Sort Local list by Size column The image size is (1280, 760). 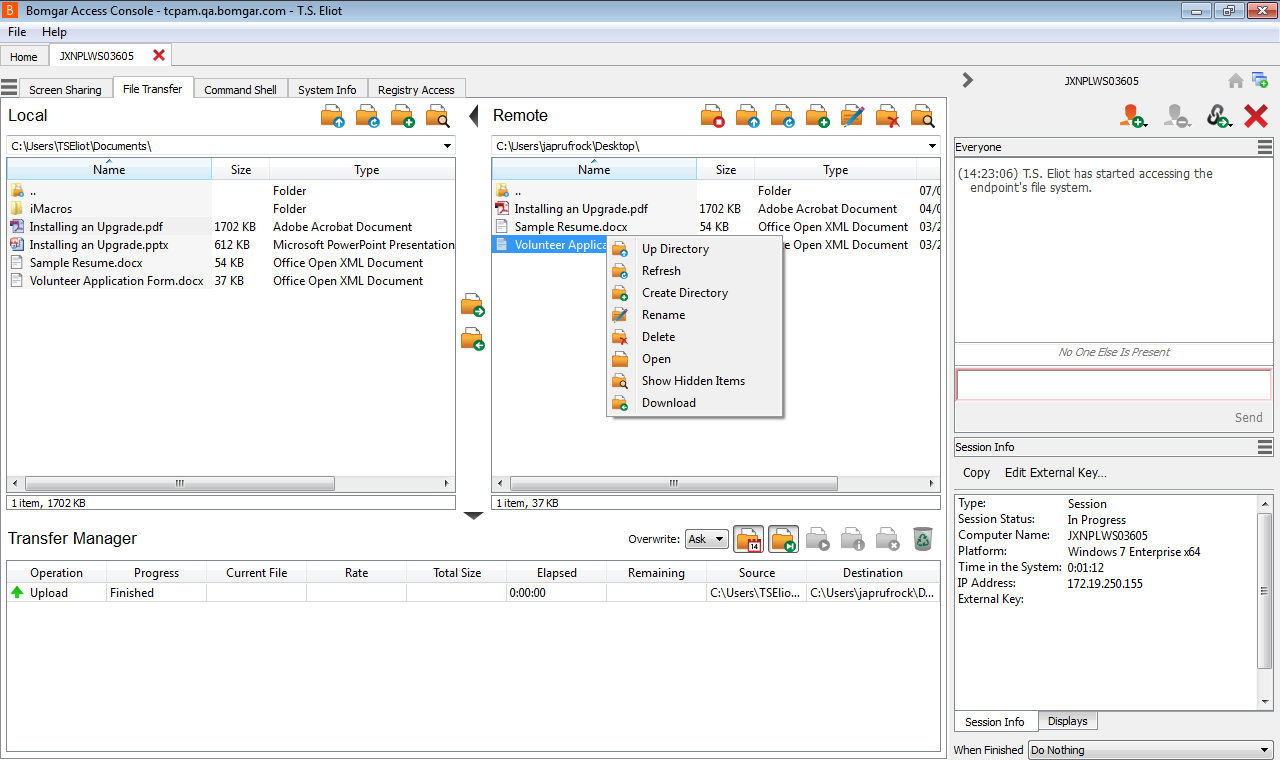(x=241, y=169)
